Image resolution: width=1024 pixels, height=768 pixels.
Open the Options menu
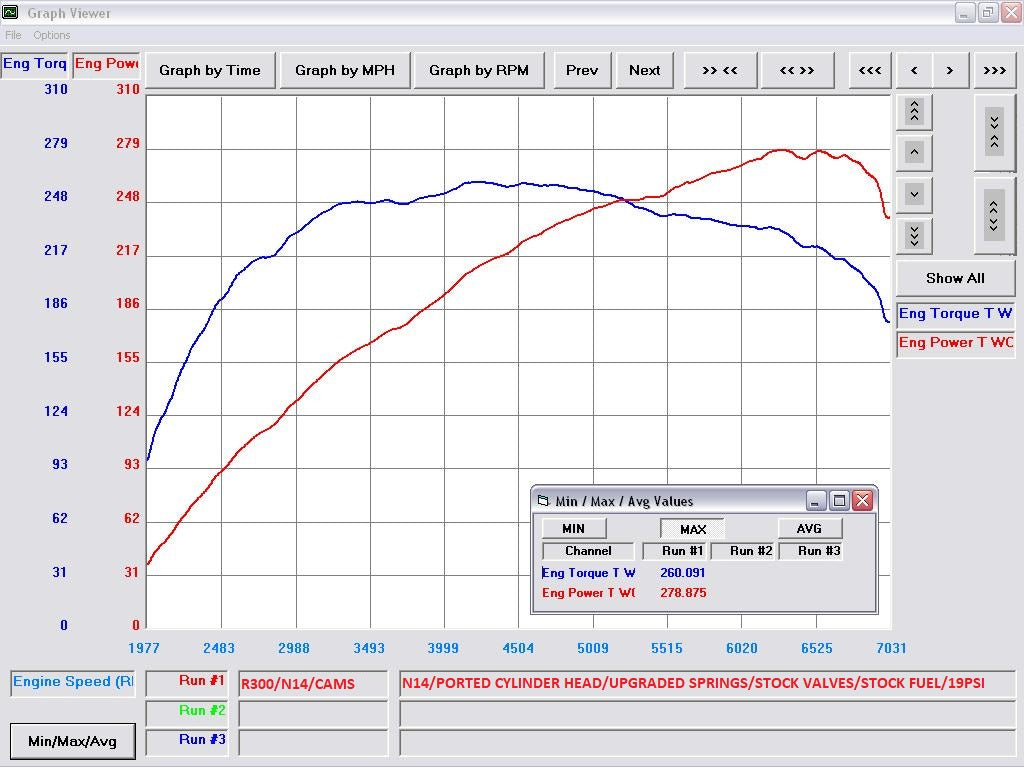tap(52, 35)
